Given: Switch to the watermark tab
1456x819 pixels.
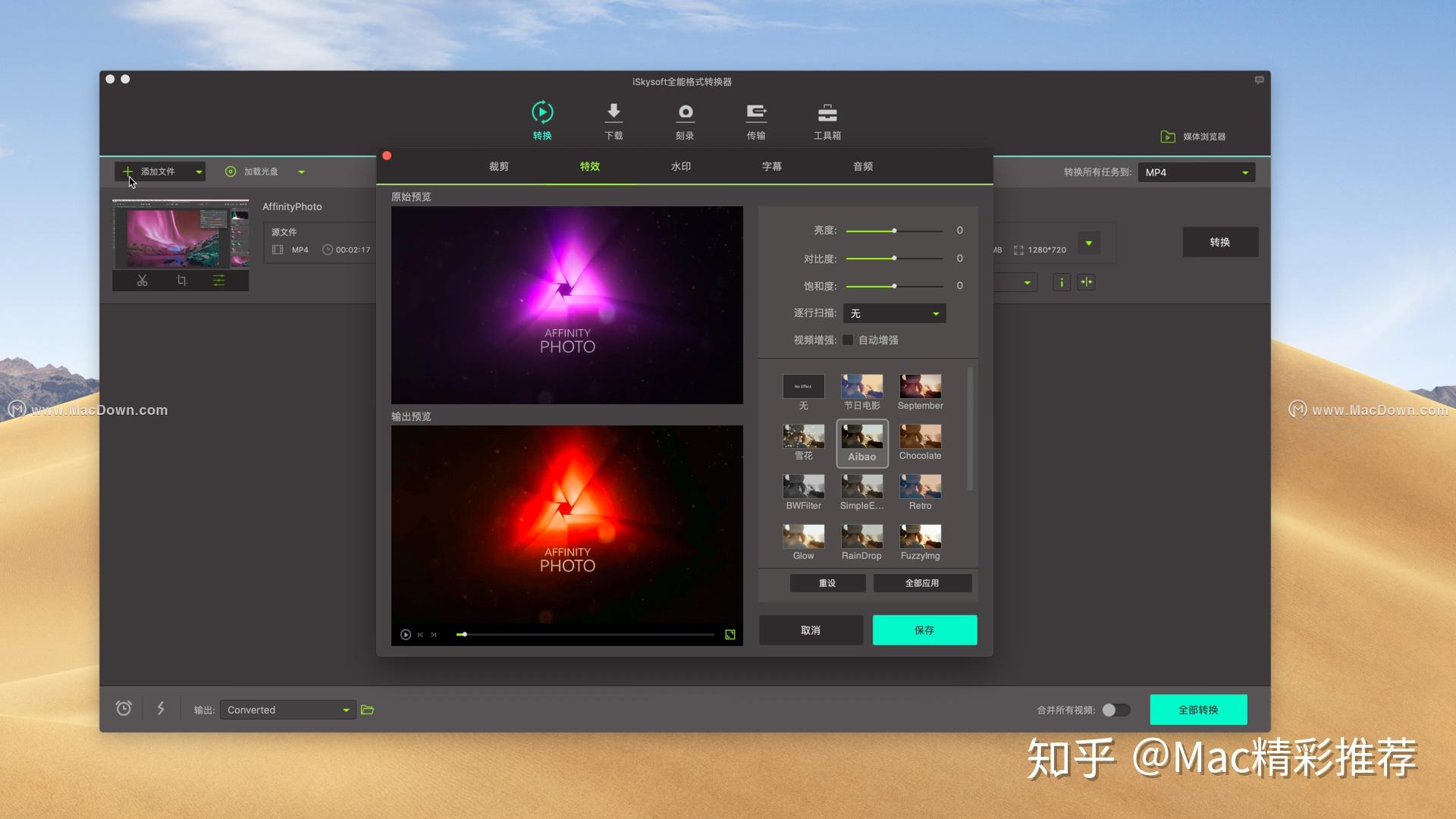Looking at the screenshot, I should pyautogui.click(x=681, y=166).
